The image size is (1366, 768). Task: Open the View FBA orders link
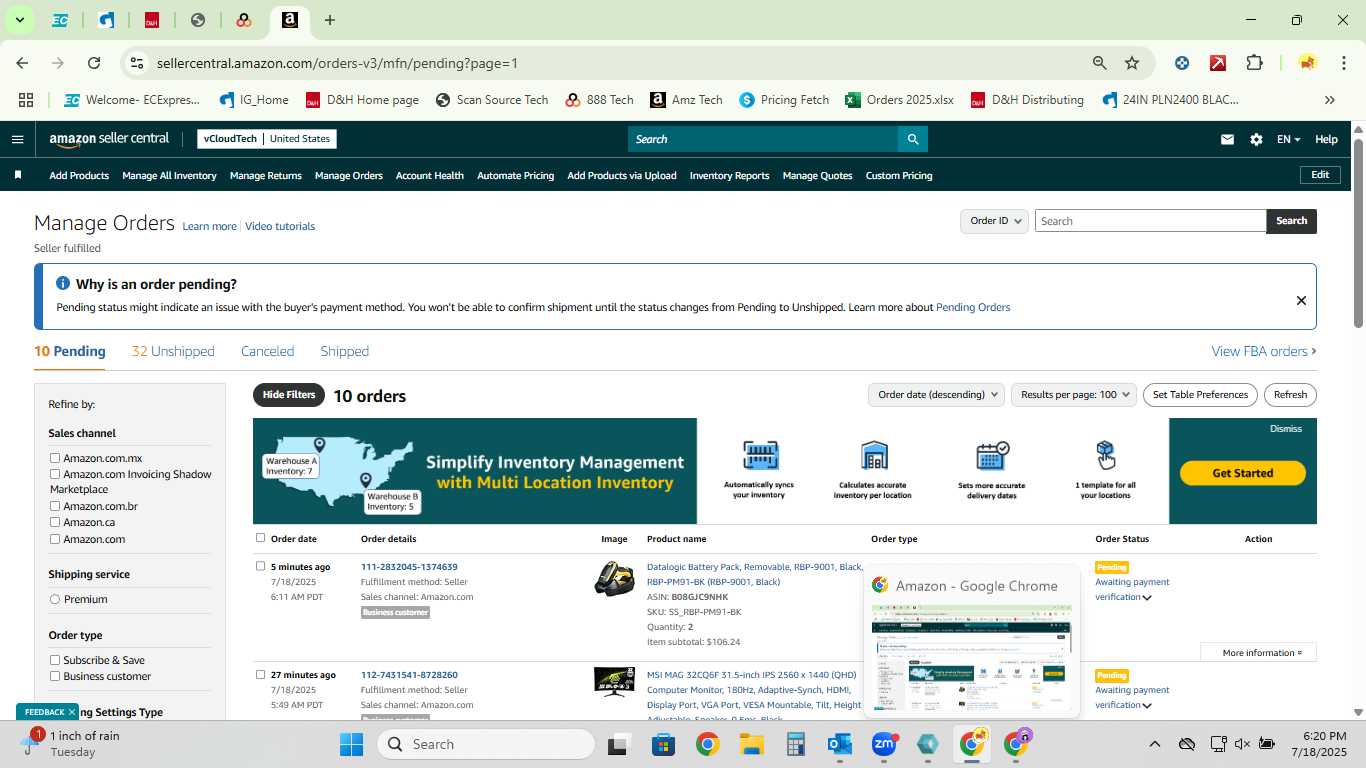pyautogui.click(x=1264, y=351)
